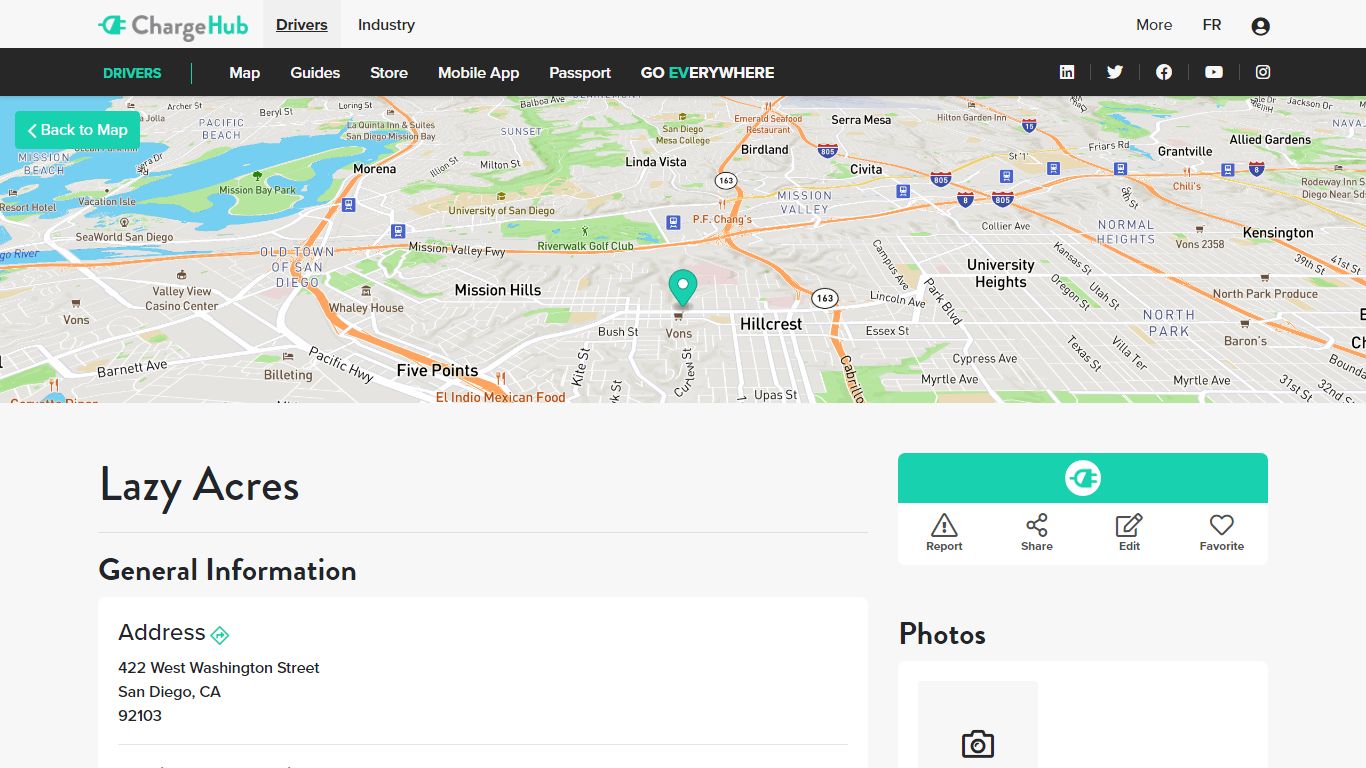Visit ChargeHub LinkedIn page
1366x768 pixels.
click(1067, 72)
